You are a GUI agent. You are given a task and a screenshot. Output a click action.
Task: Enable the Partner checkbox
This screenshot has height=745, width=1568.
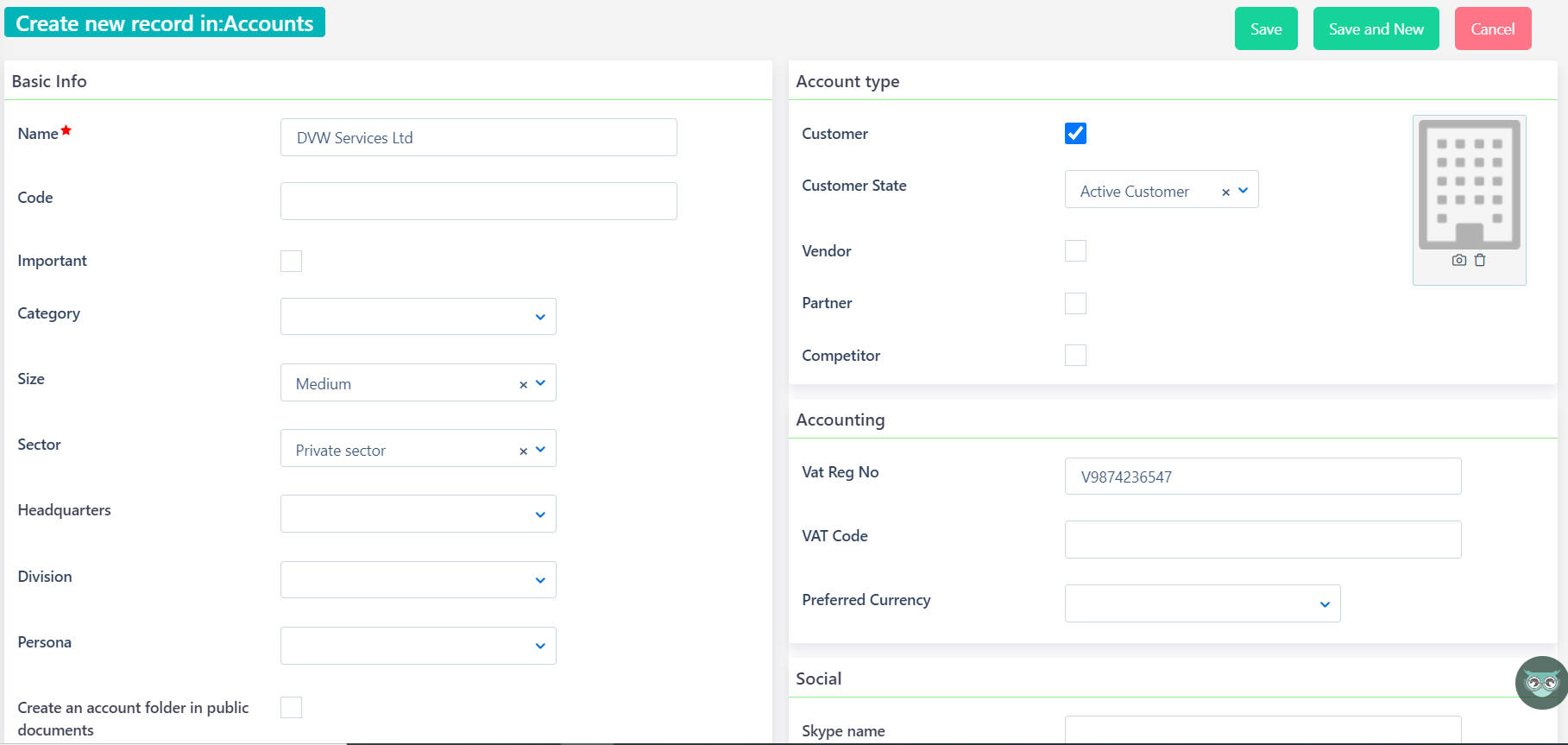[1075, 303]
